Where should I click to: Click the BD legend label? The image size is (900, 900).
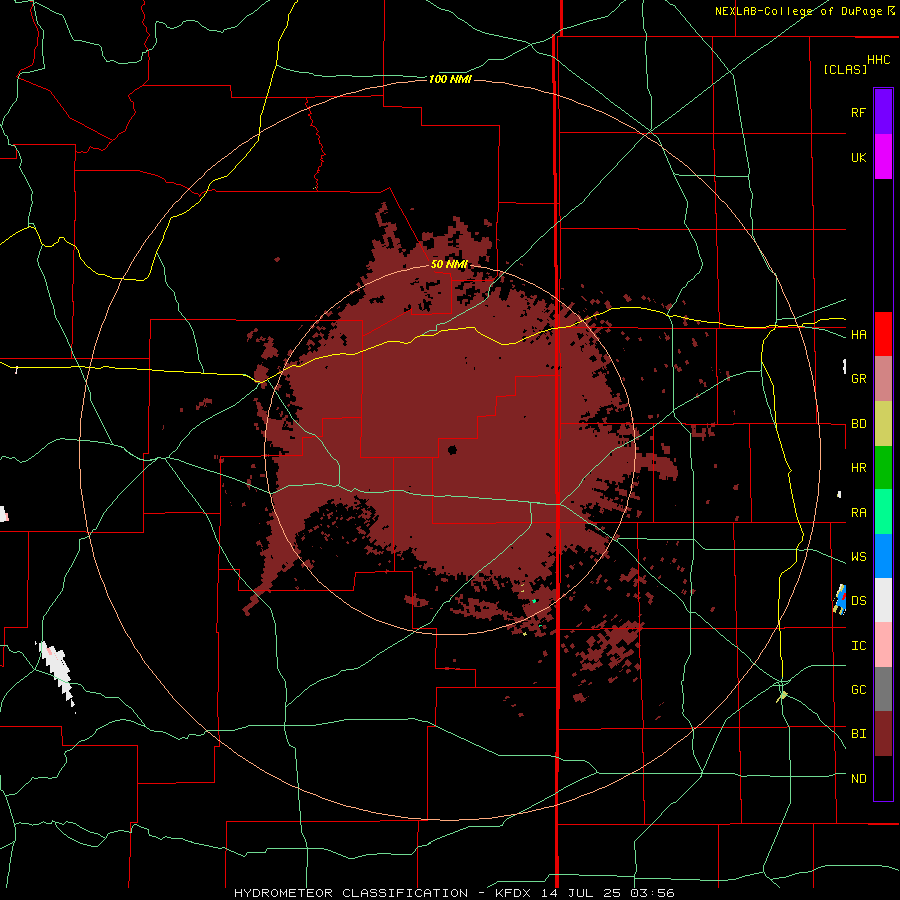coord(859,424)
